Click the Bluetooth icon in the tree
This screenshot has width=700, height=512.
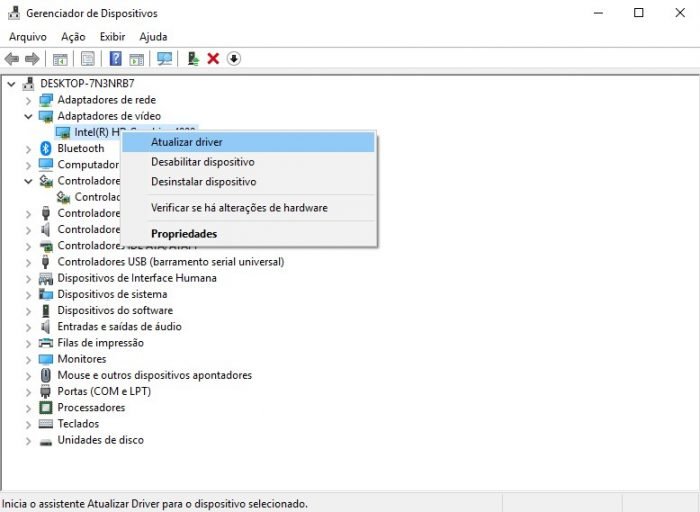tap(46, 148)
